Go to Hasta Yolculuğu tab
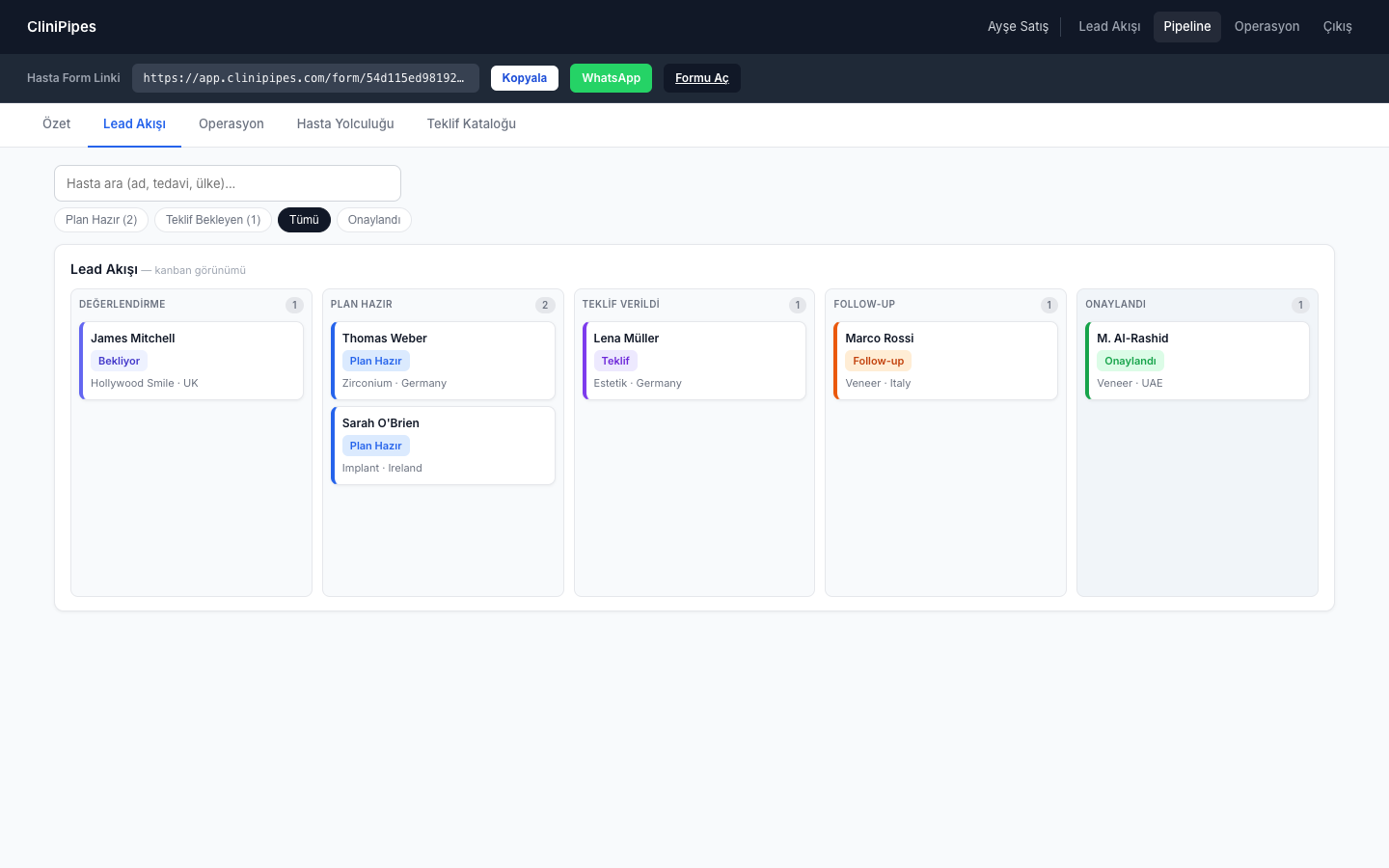This screenshot has width=1389, height=868. coord(345,124)
